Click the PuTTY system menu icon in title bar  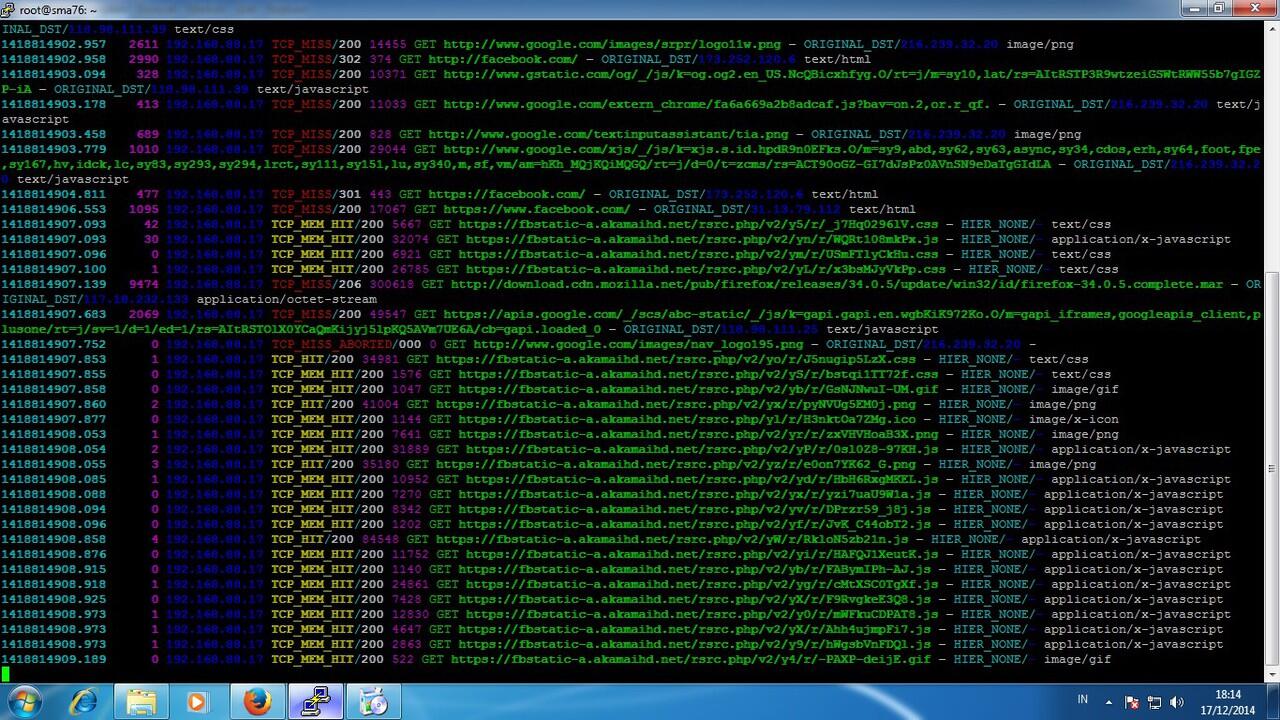9,9
